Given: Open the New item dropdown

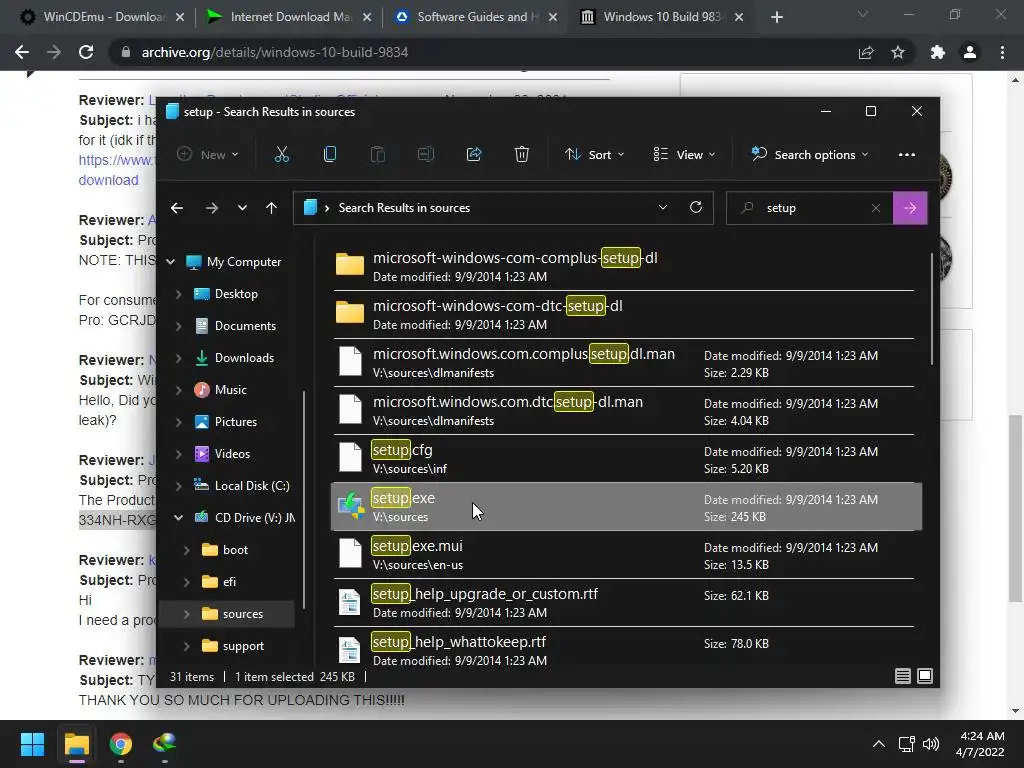Looking at the screenshot, I should 208,155.
